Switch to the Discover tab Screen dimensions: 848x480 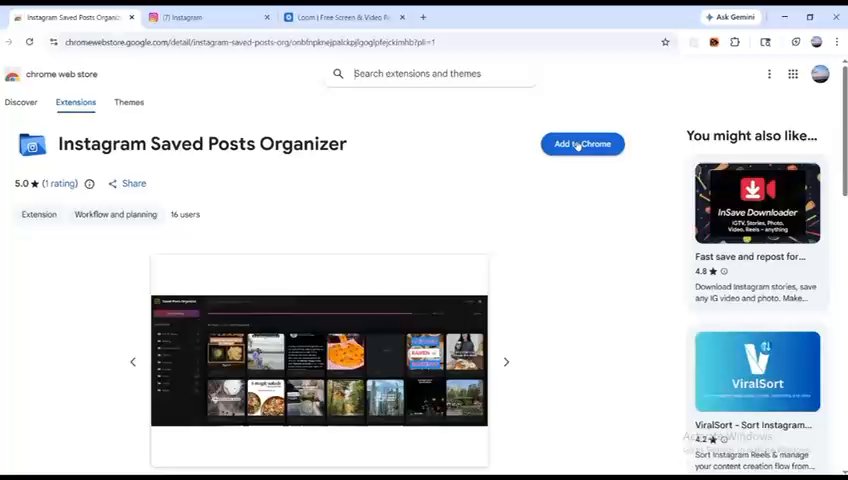pyautogui.click(x=21, y=102)
